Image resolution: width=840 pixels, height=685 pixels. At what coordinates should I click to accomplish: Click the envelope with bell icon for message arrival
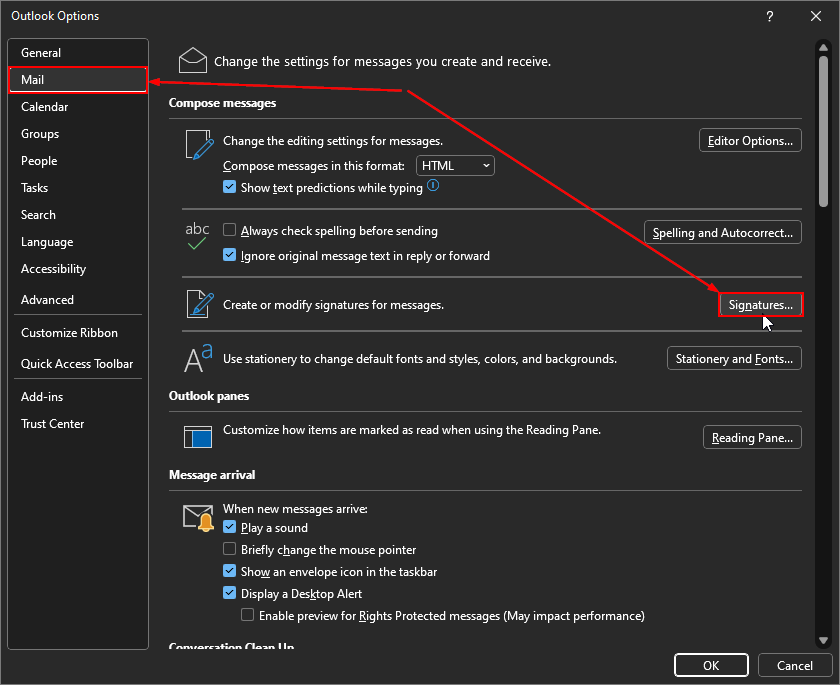198,517
